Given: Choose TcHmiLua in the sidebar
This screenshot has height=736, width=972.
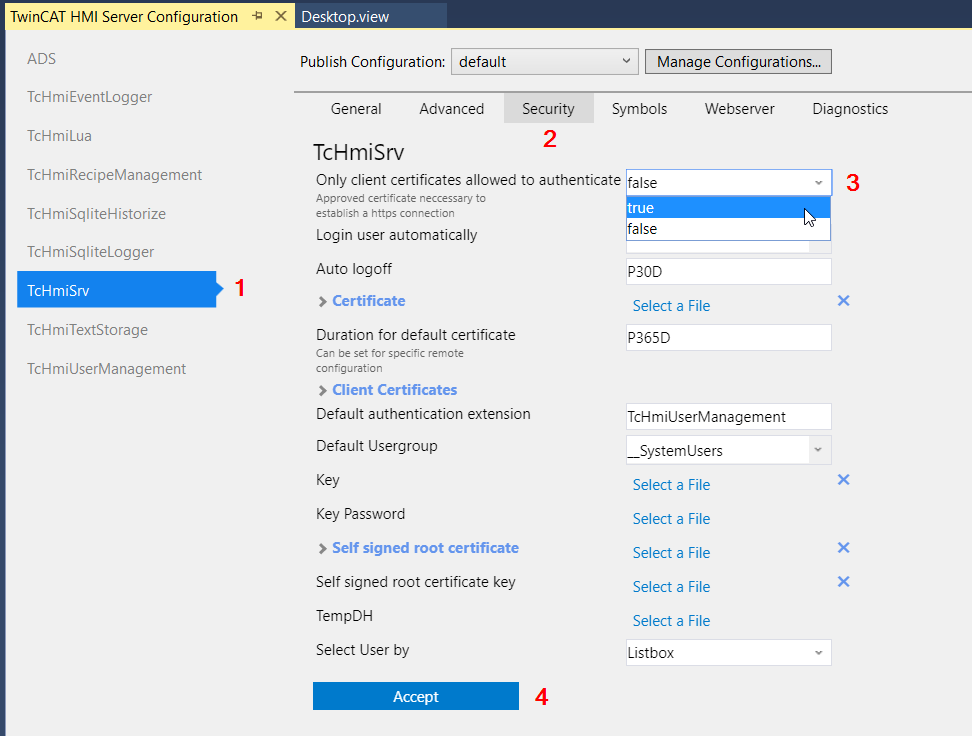Looking at the screenshot, I should (59, 136).
